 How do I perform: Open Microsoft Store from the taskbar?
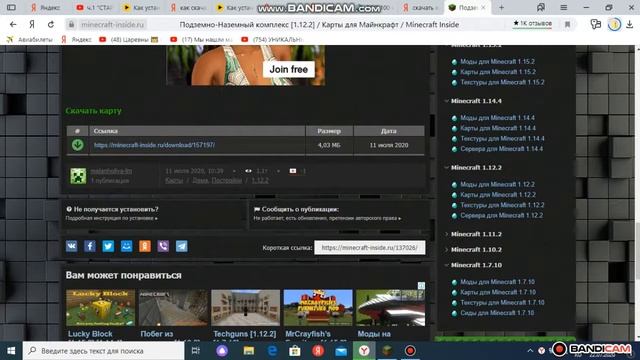click(x=295, y=351)
